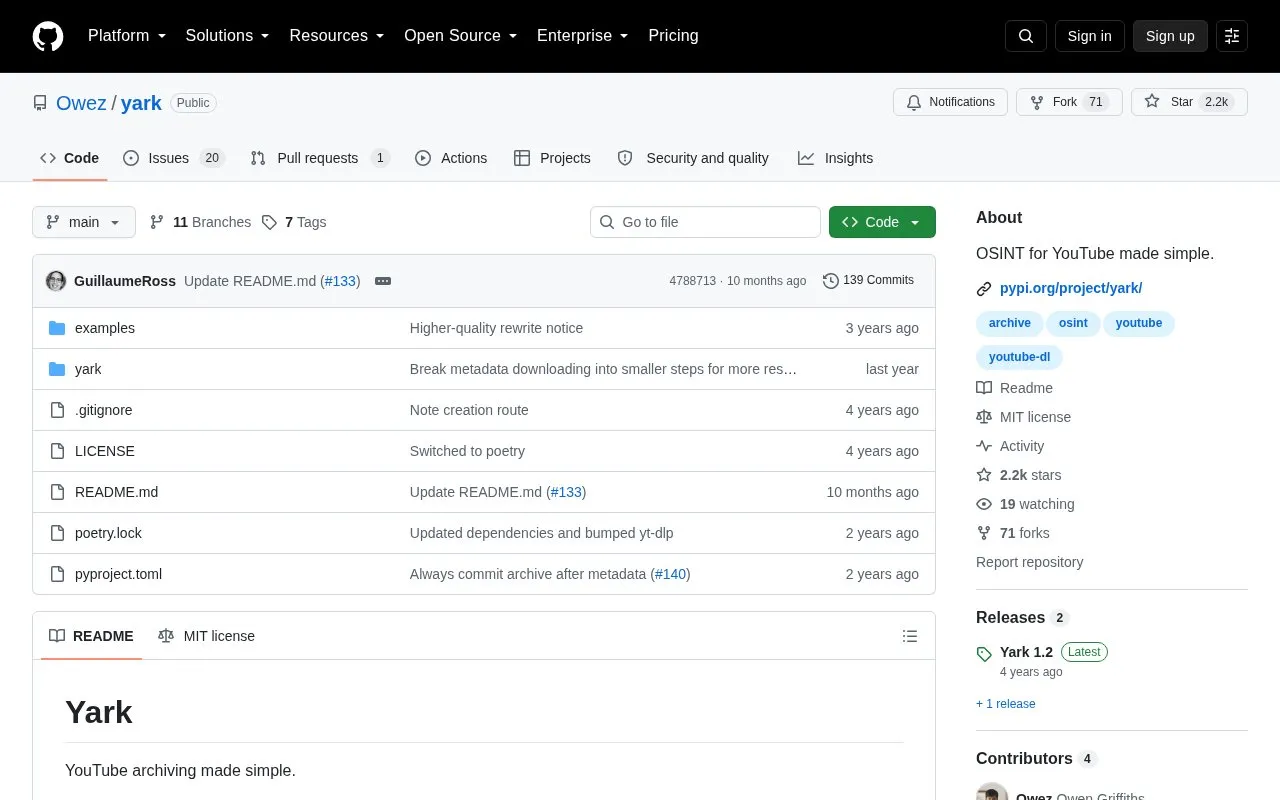Open the 139 Commits history link

(x=868, y=281)
